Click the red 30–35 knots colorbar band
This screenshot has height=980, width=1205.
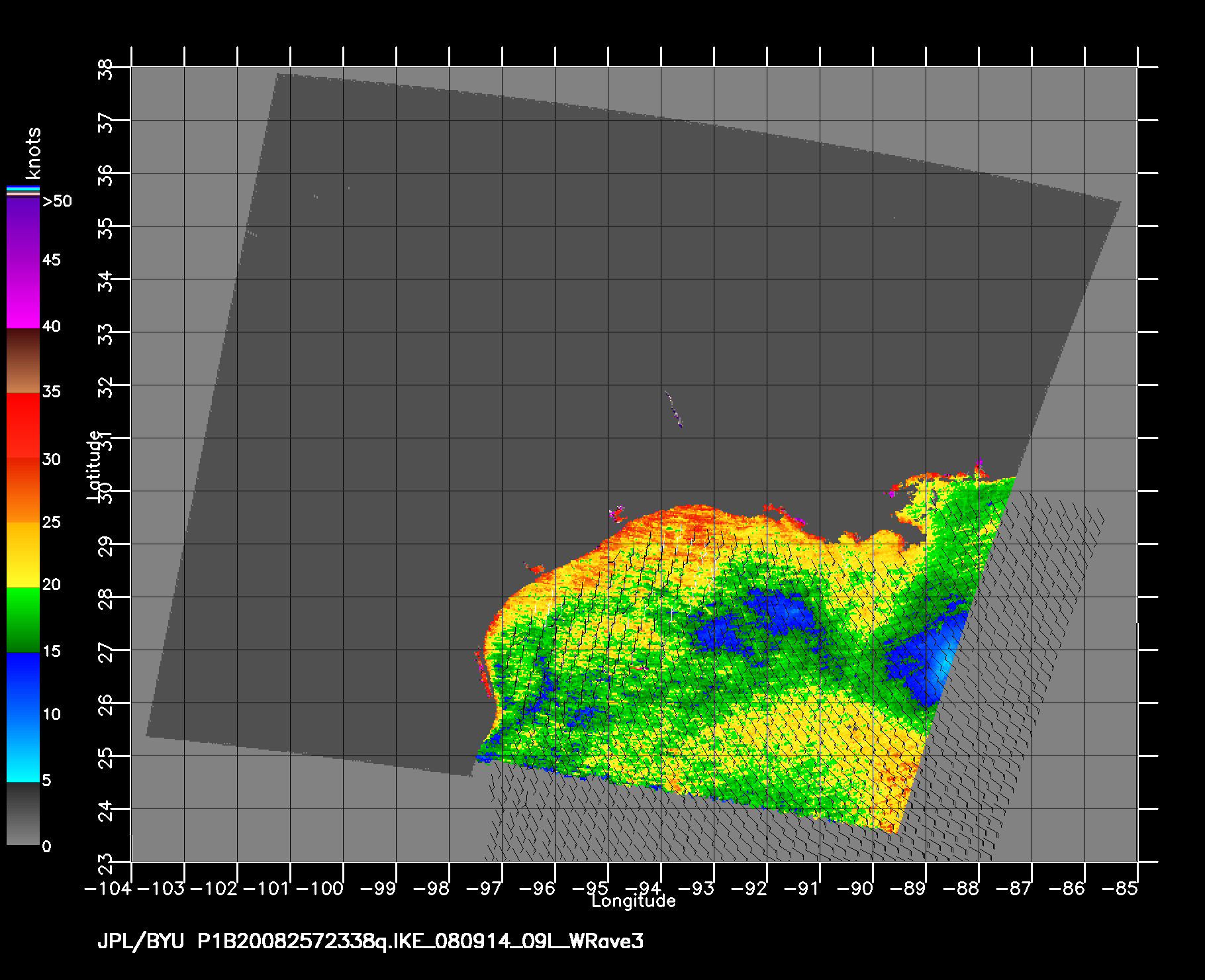(23, 426)
